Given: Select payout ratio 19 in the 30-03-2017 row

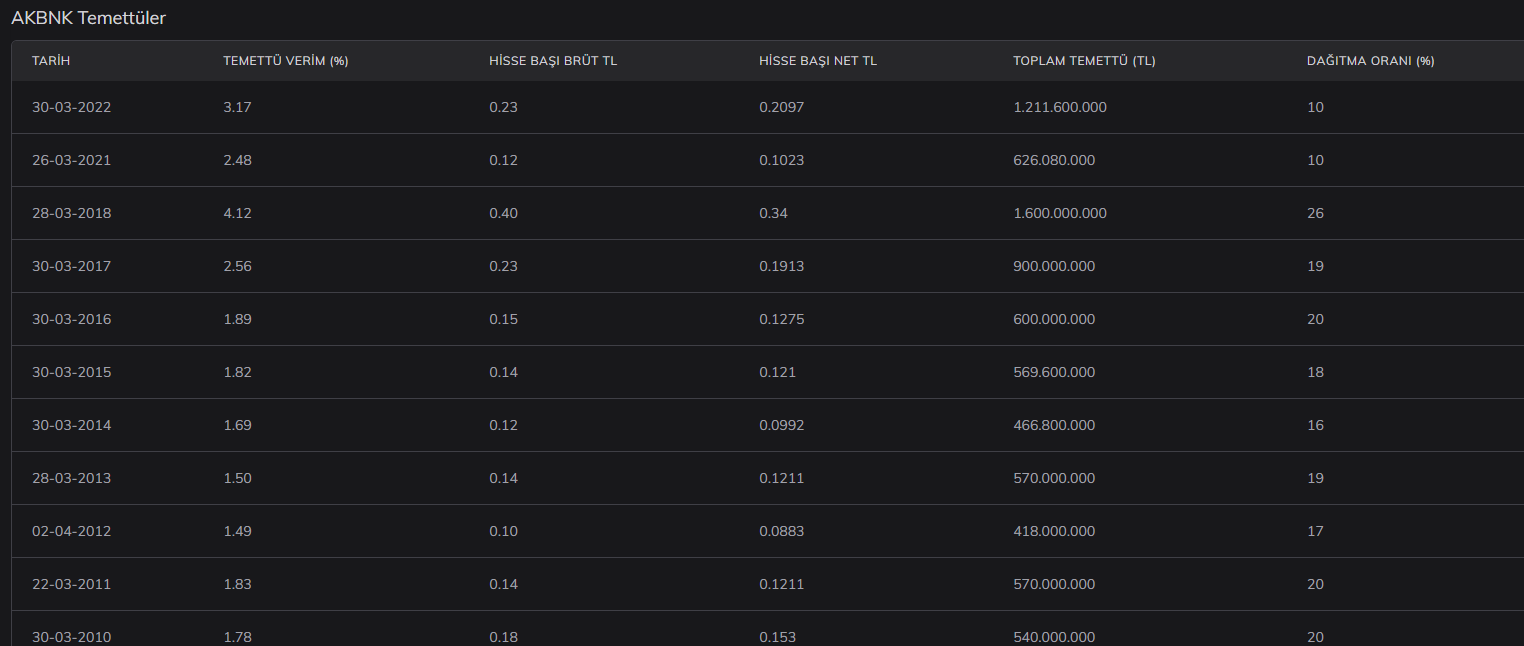Looking at the screenshot, I should coord(1315,266).
